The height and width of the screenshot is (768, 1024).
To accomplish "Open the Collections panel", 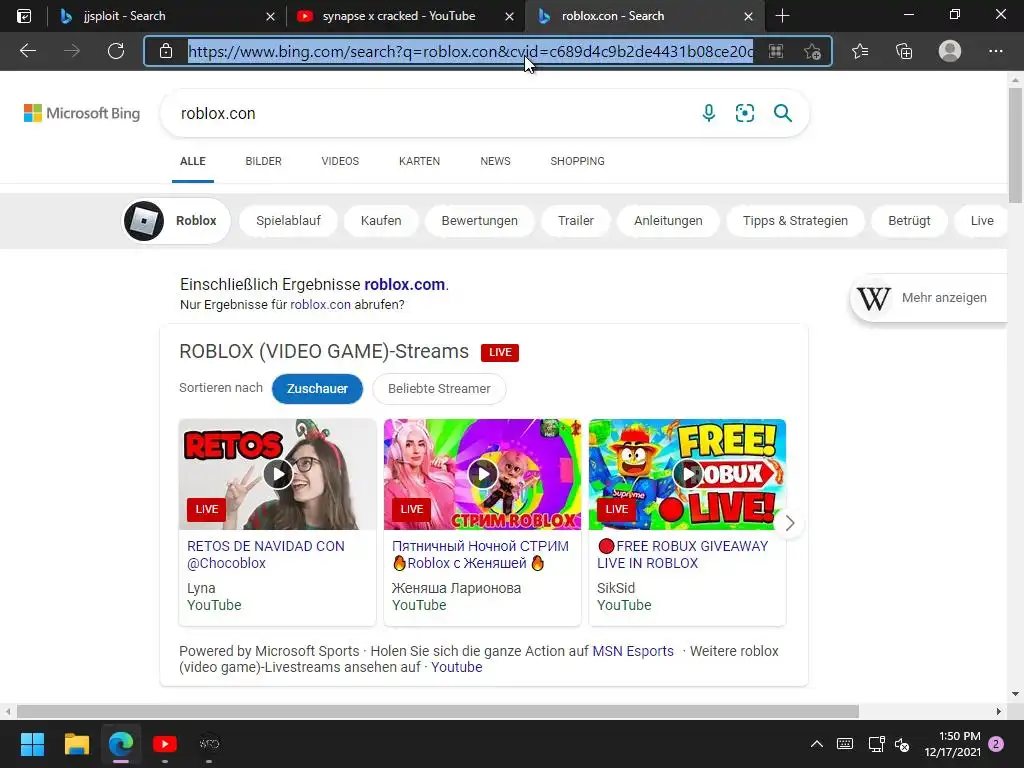I will 904,51.
